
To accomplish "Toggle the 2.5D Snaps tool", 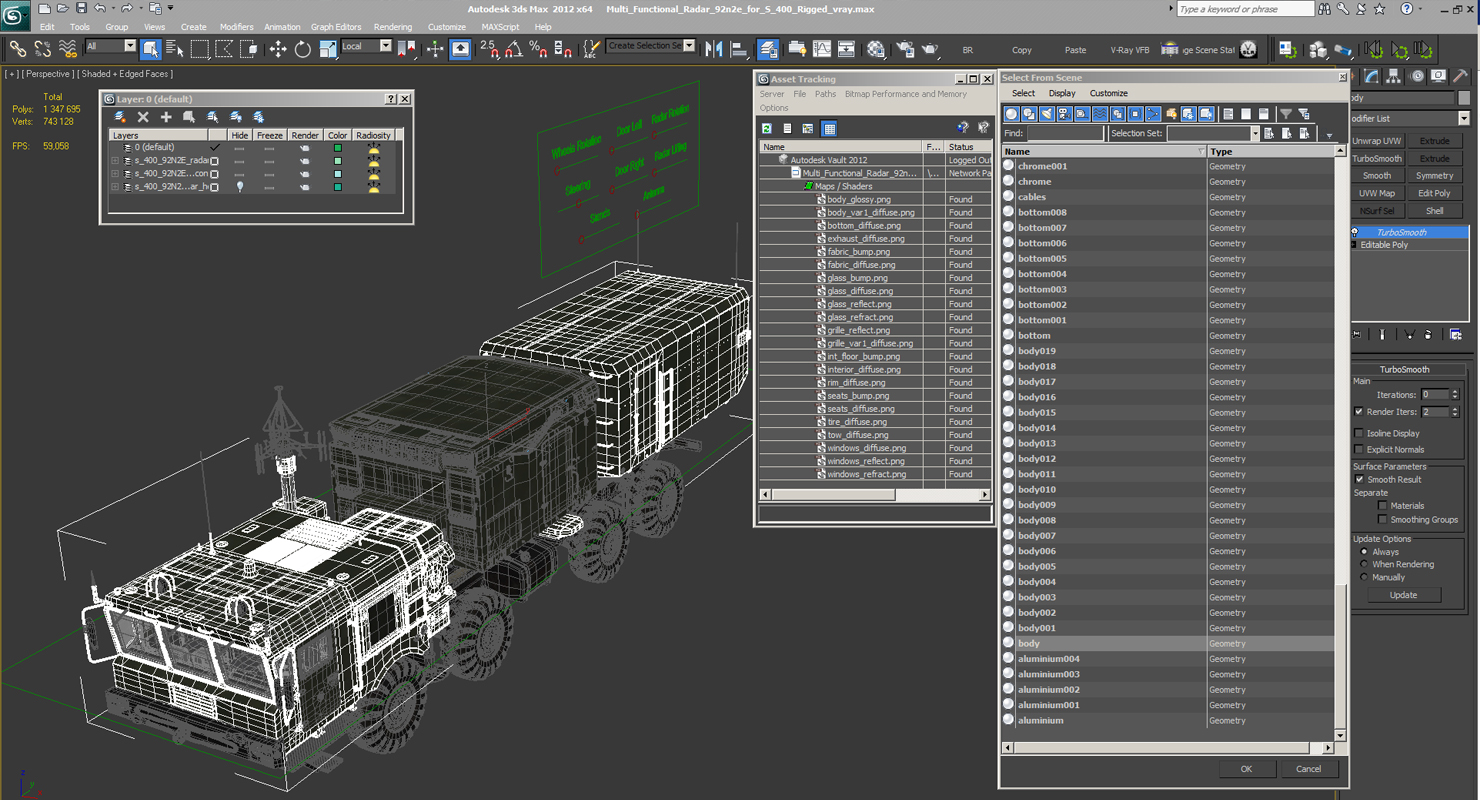I will click(x=489, y=49).
